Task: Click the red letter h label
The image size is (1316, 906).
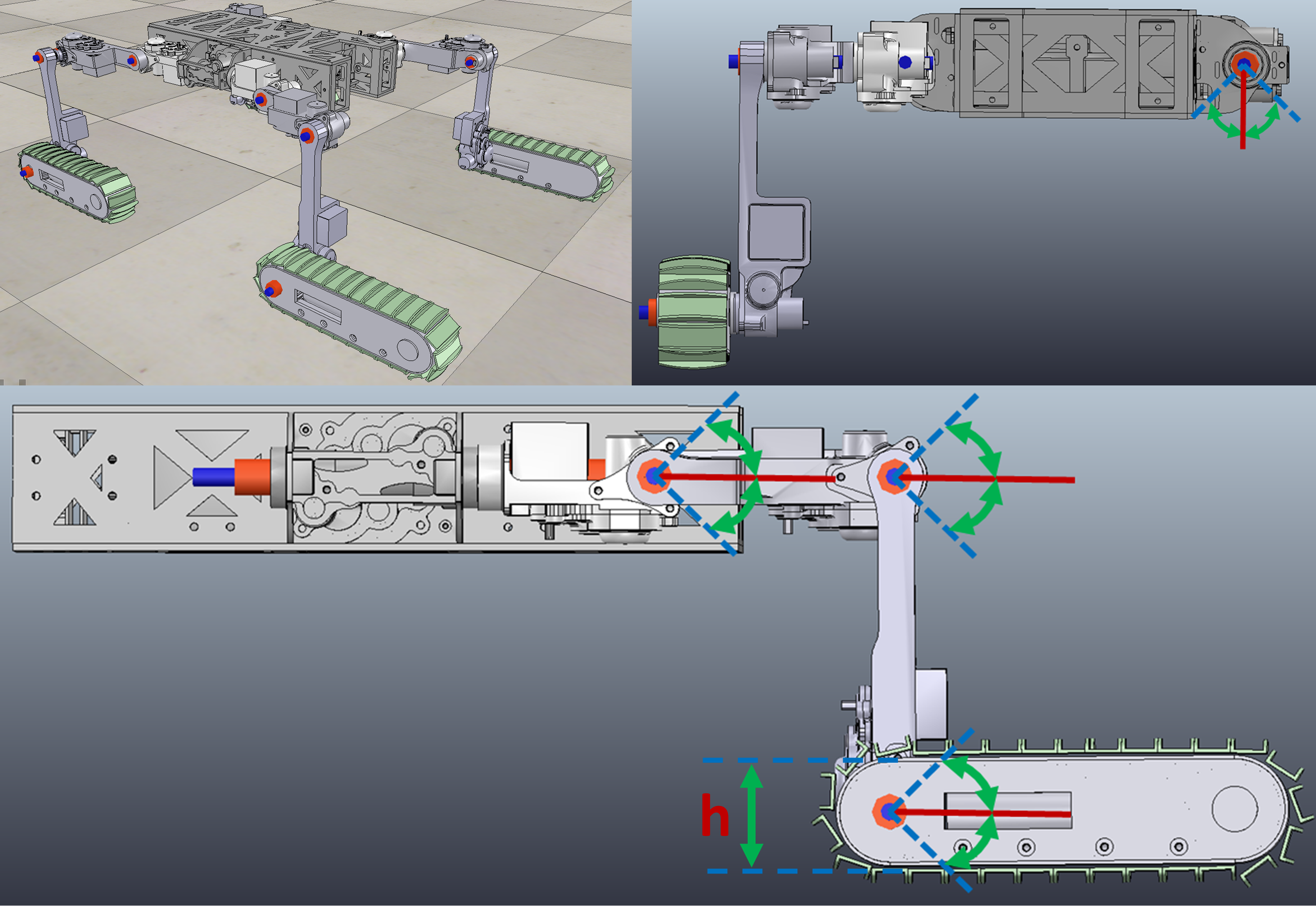Action: click(715, 815)
